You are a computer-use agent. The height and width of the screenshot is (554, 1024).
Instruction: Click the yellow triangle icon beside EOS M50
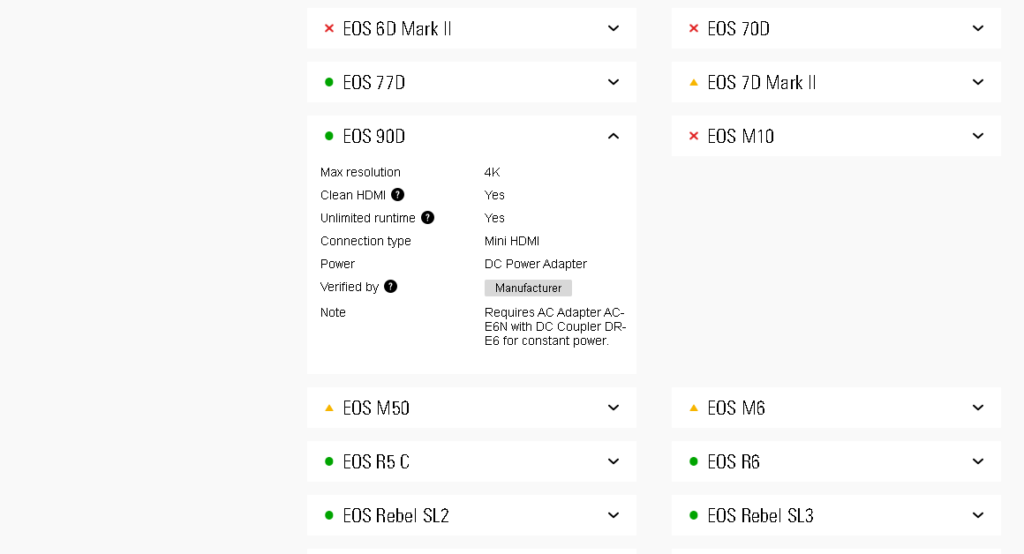coord(329,408)
